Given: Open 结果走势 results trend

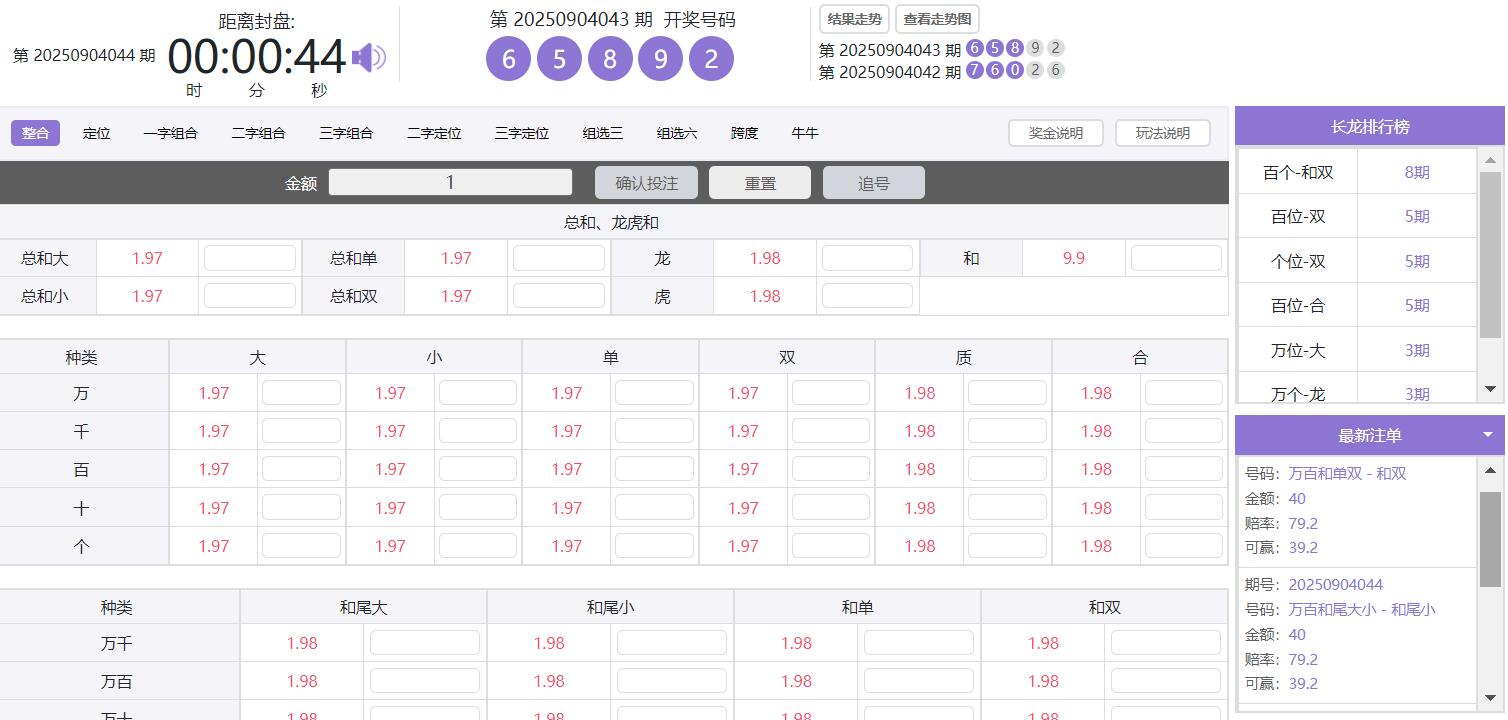Looking at the screenshot, I should click(x=853, y=18).
